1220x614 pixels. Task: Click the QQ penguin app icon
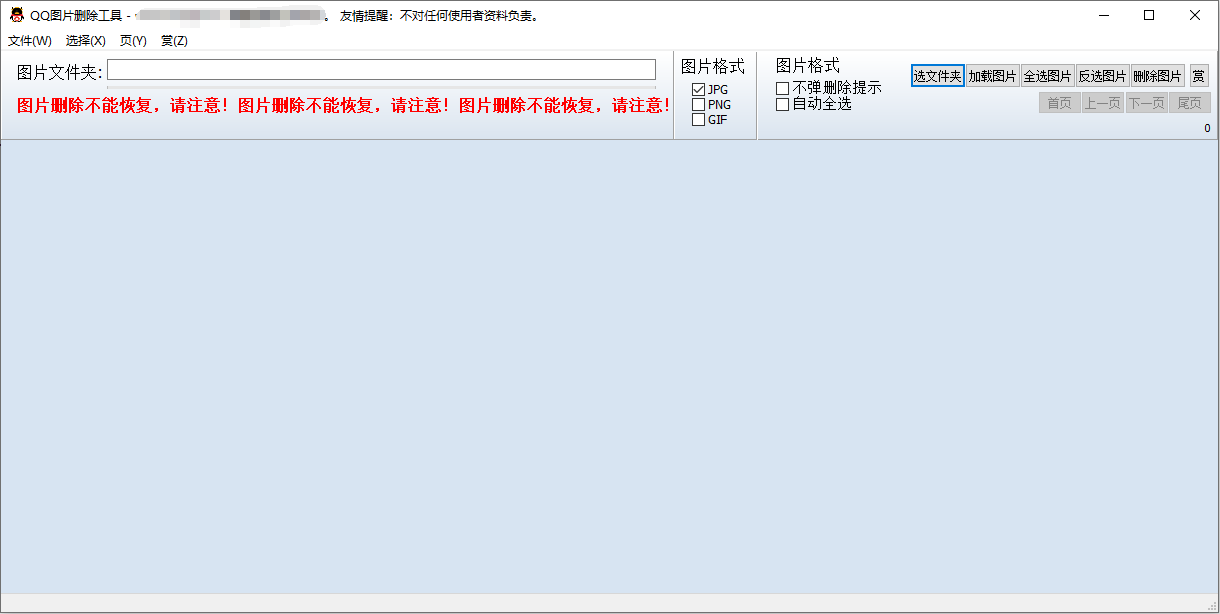click(17, 15)
